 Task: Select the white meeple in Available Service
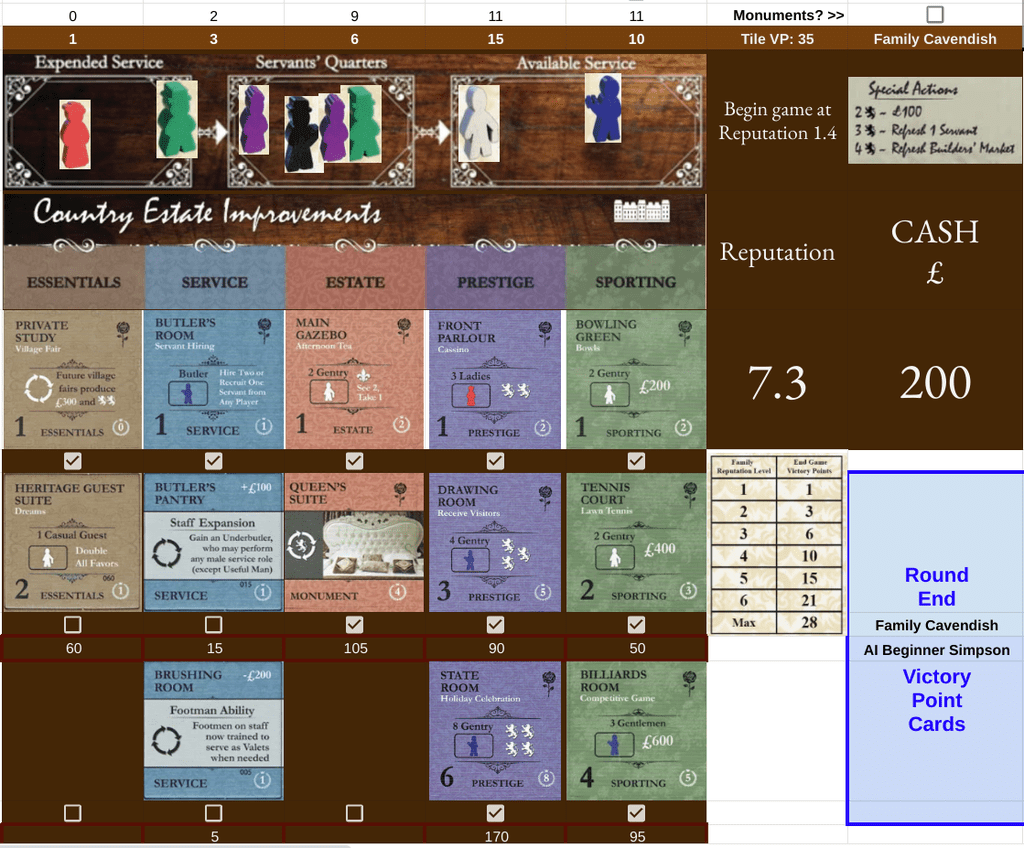pos(477,125)
